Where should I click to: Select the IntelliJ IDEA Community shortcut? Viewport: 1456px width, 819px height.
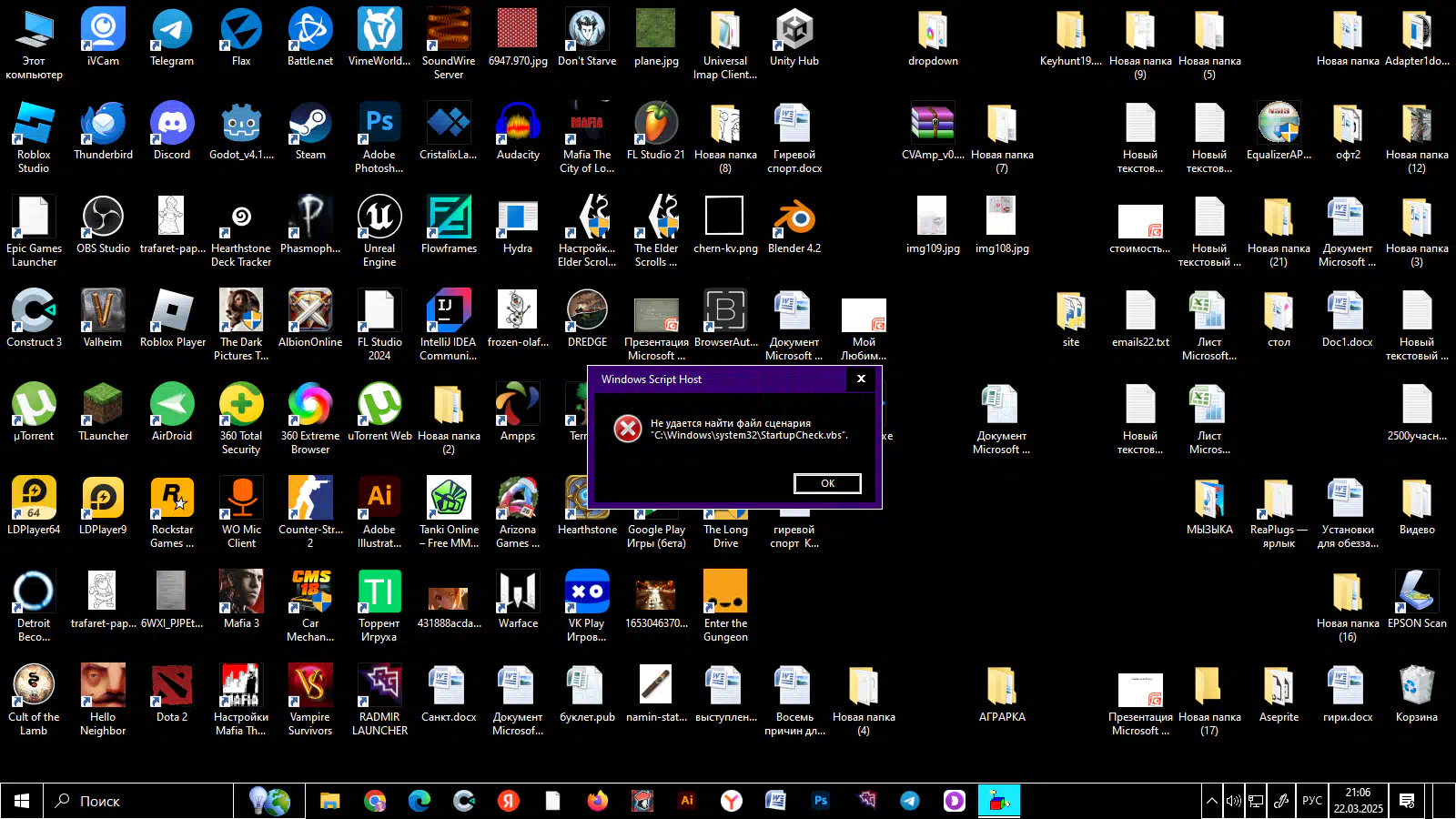pyautogui.click(x=449, y=326)
